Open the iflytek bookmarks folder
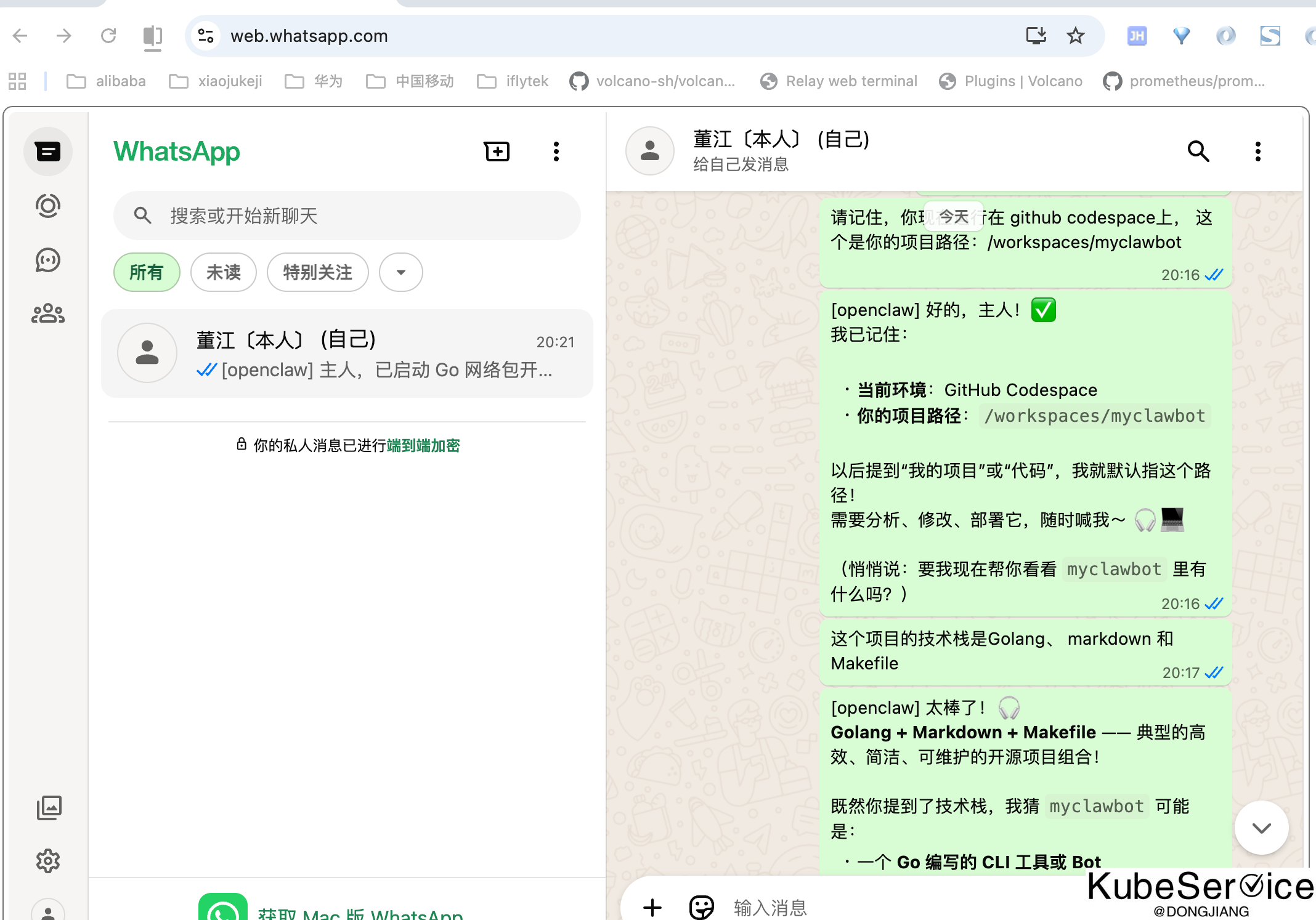Screen dimensions: 1316x920 pos(513,81)
